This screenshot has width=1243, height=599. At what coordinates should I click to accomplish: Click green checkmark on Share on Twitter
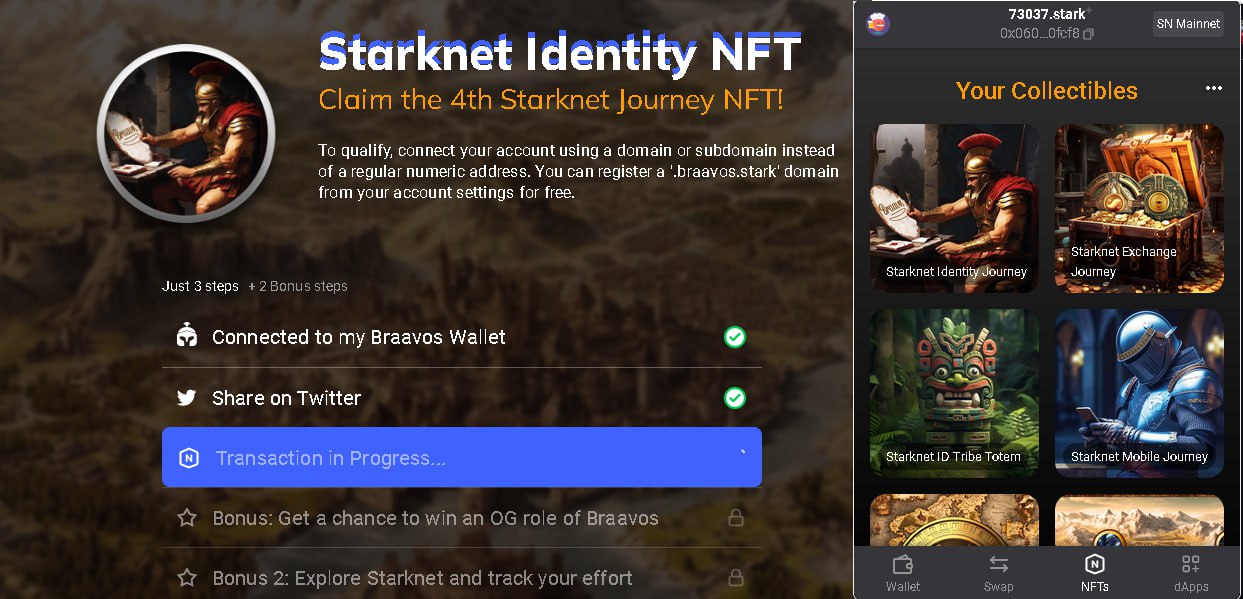pos(734,398)
